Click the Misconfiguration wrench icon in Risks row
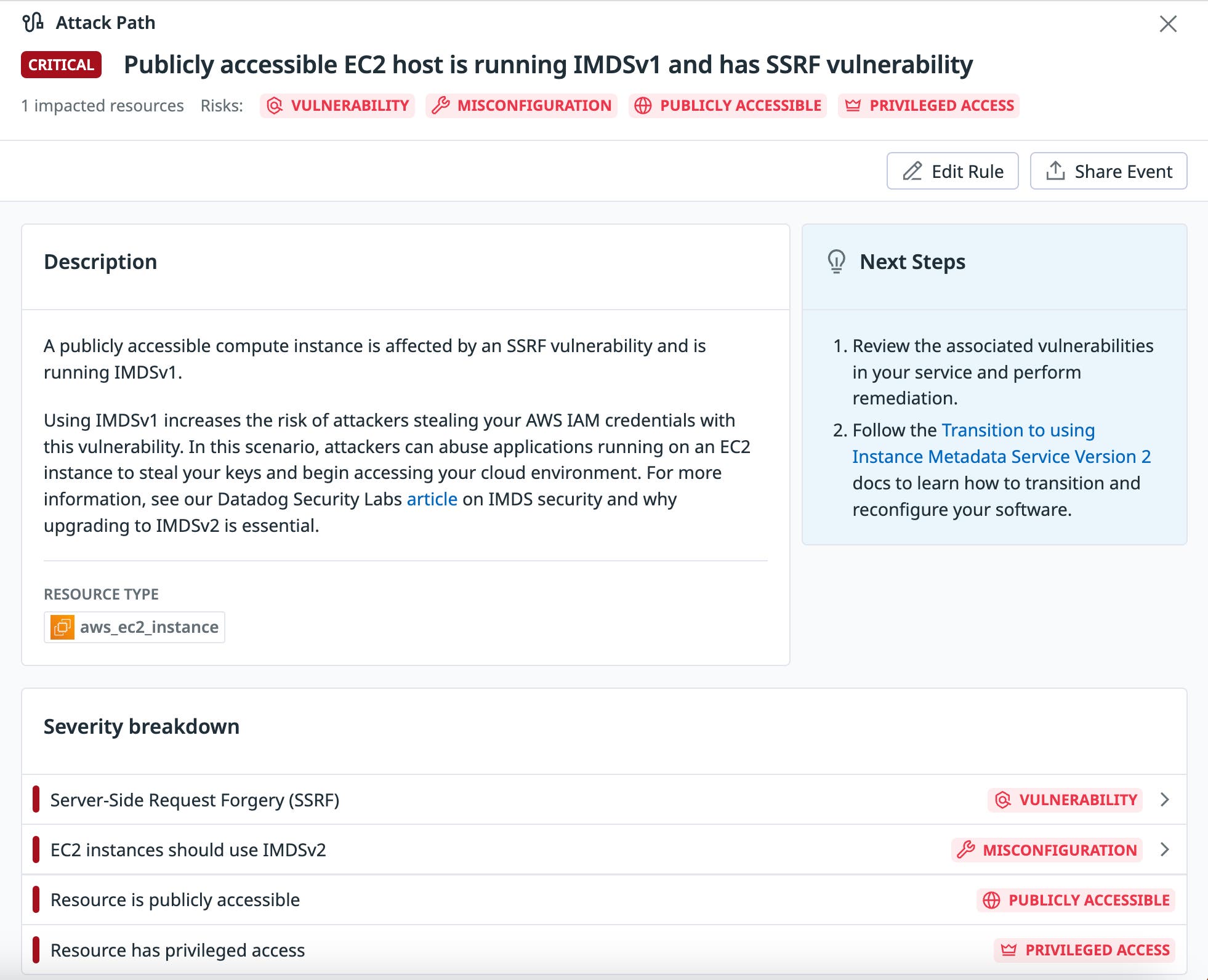The image size is (1208, 980). [x=440, y=105]
